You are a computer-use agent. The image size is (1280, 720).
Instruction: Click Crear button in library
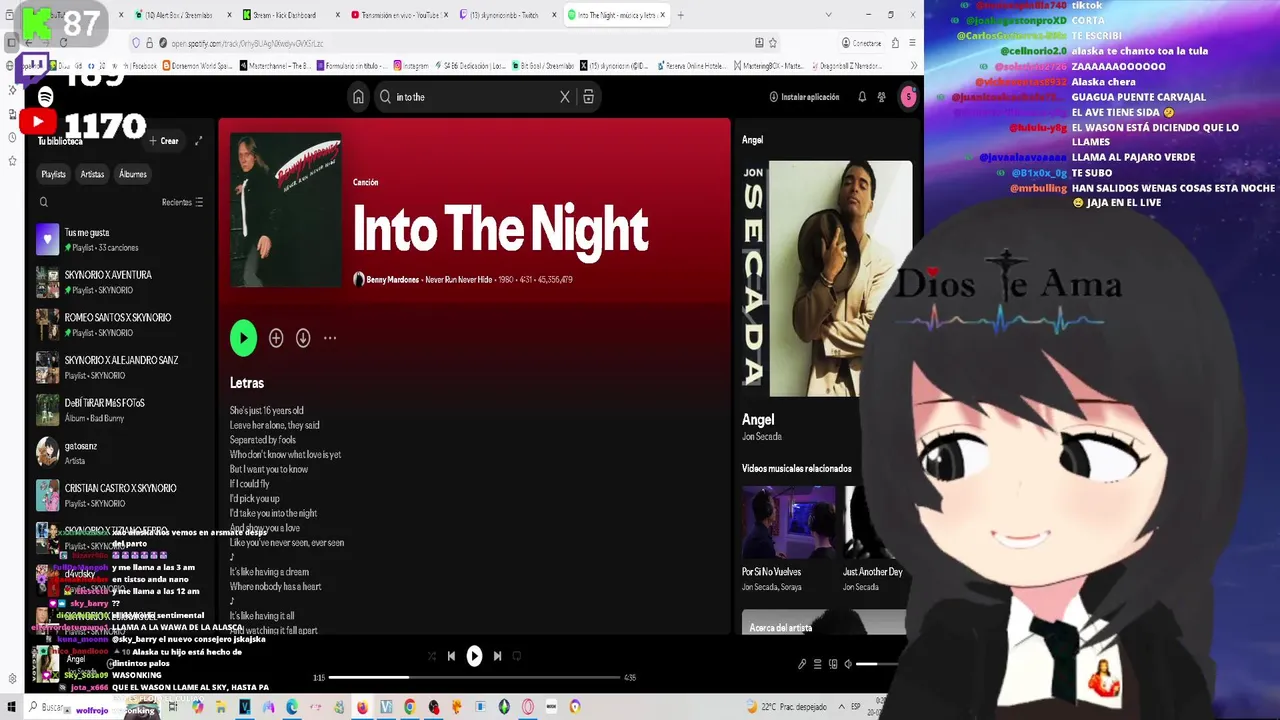[x=164, y=141]
